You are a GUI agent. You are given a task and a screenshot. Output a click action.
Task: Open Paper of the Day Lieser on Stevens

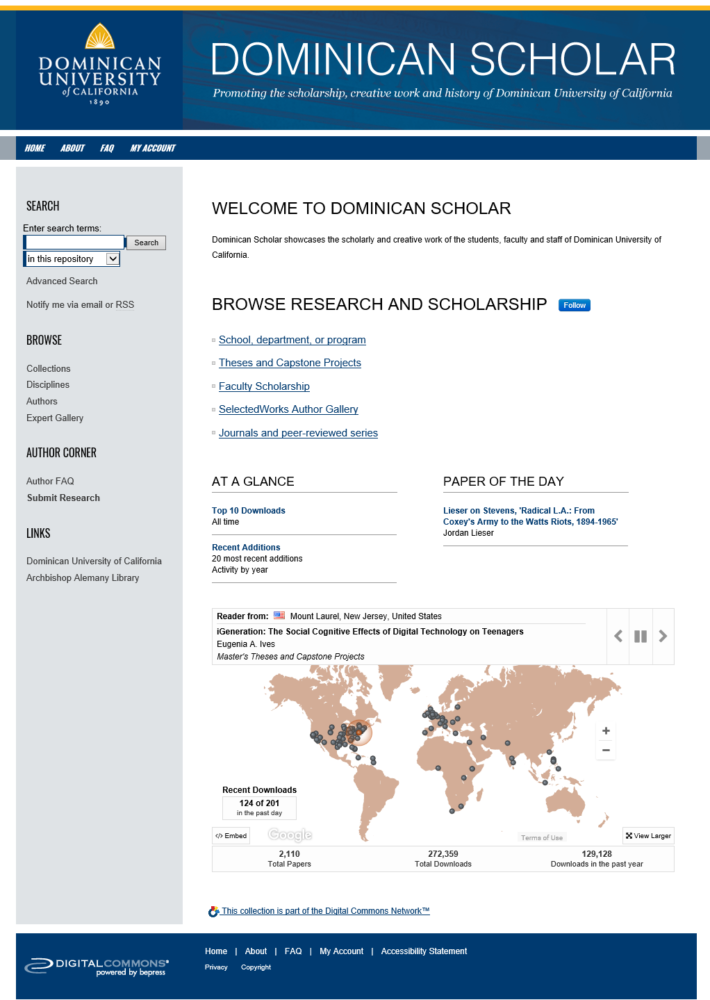(x=530, y=516)
